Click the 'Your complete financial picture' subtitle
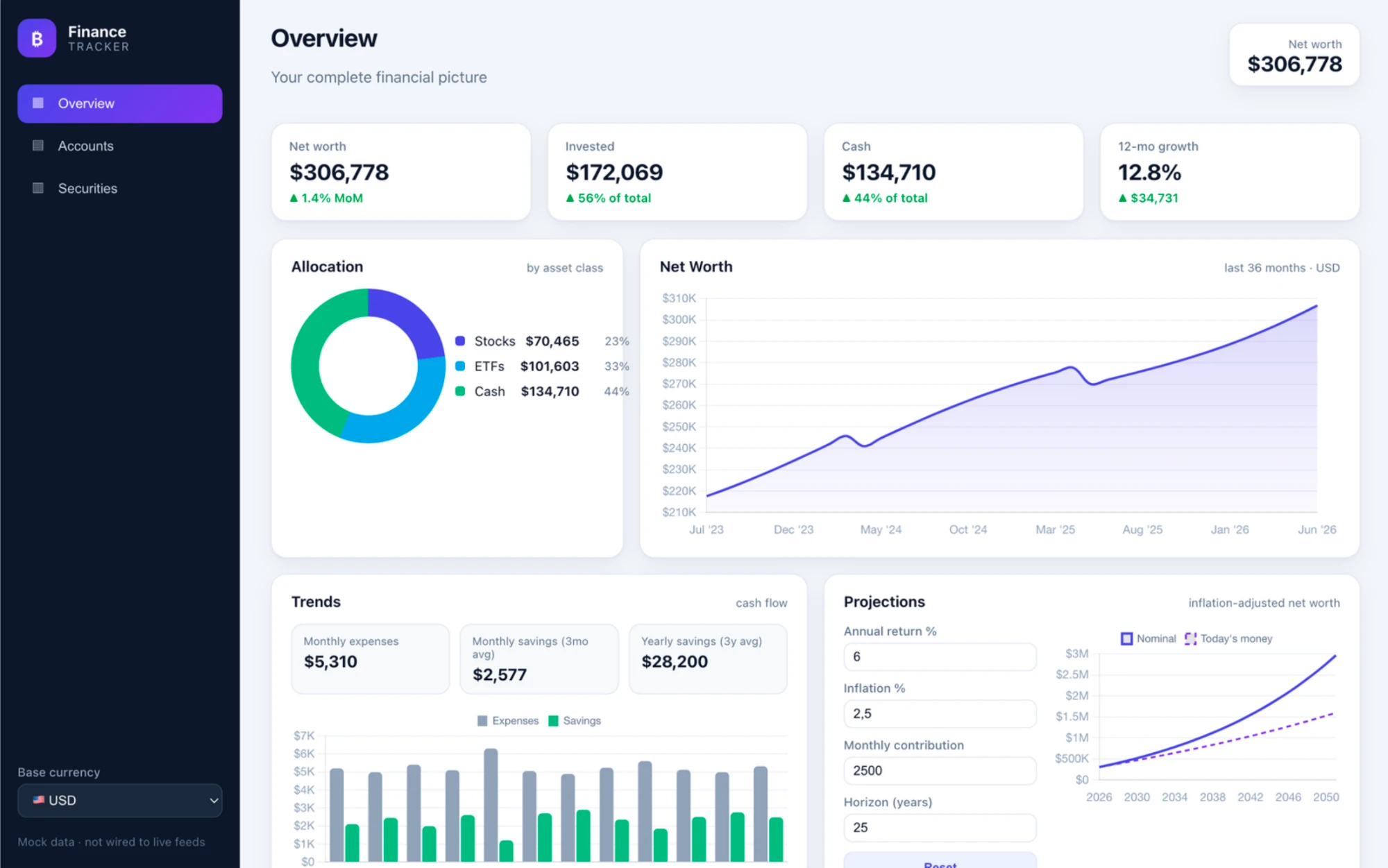1388x868 pixels. coord(379,77)
